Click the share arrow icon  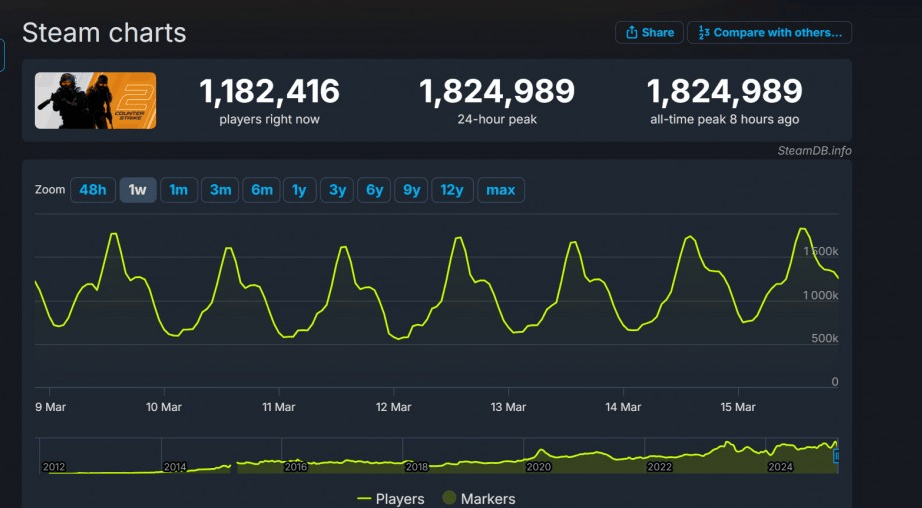[x=632, y=32]
